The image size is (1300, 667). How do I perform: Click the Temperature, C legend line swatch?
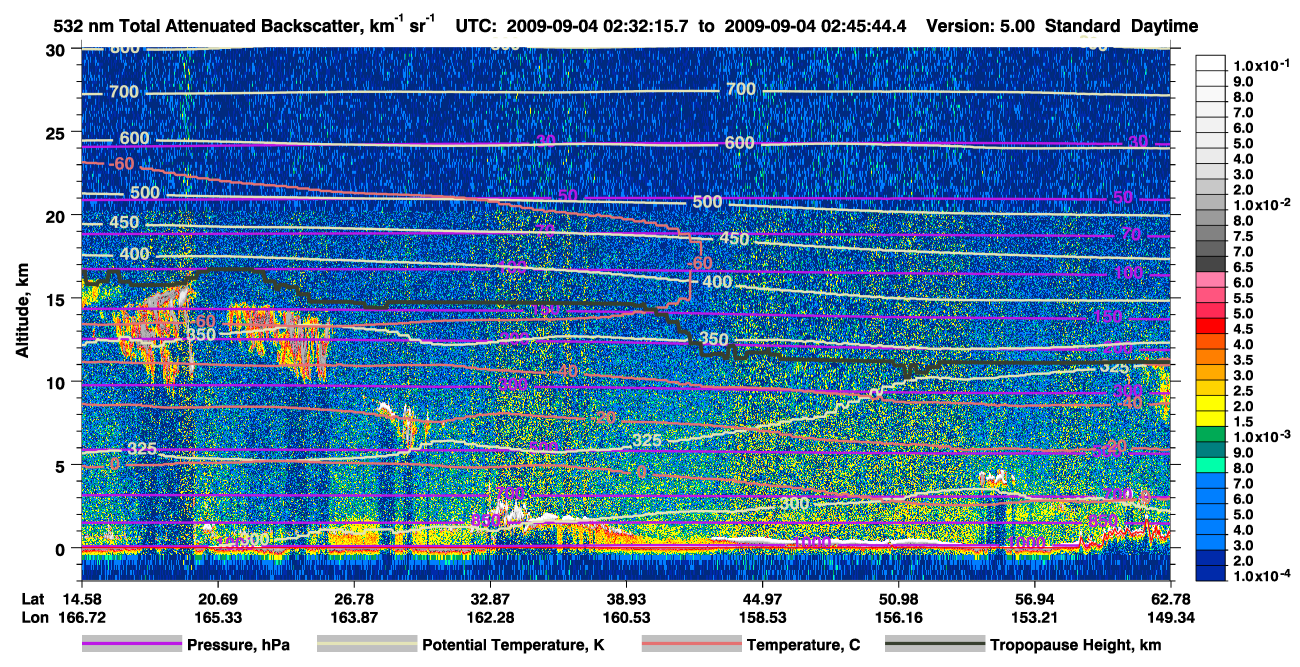[x=691, y=645]
